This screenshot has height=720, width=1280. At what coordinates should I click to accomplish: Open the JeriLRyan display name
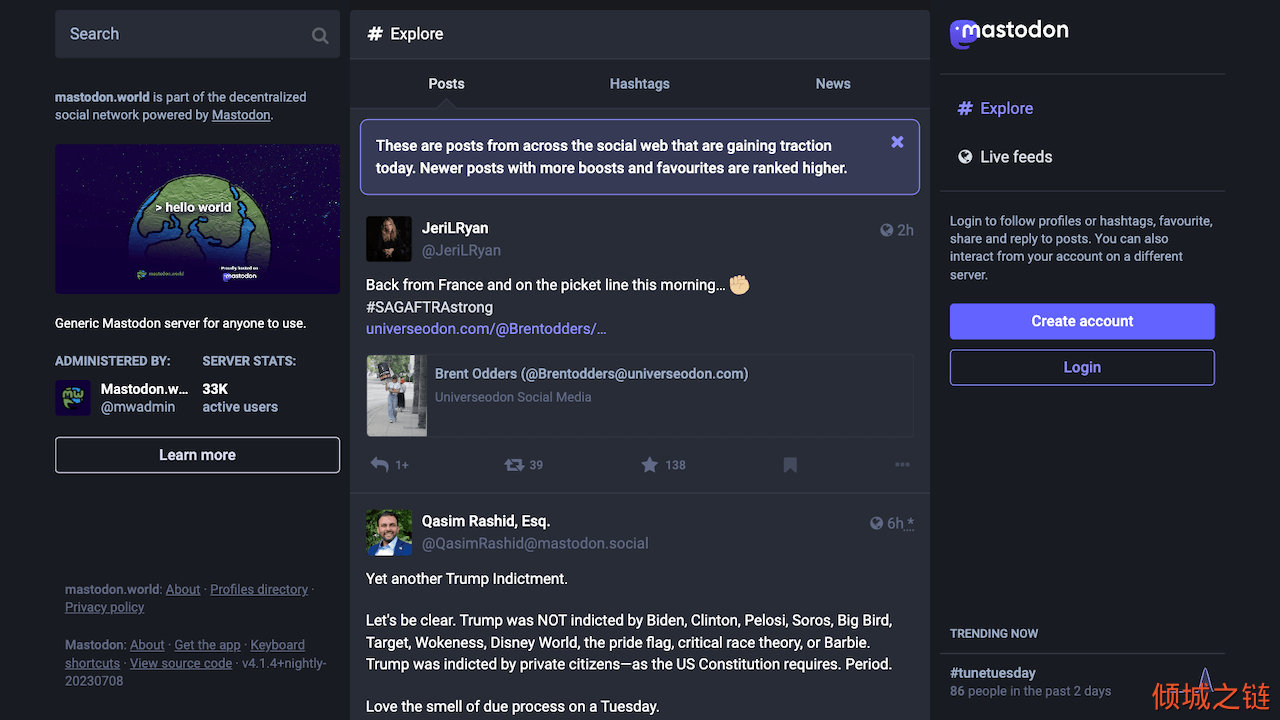pos(455,228)
